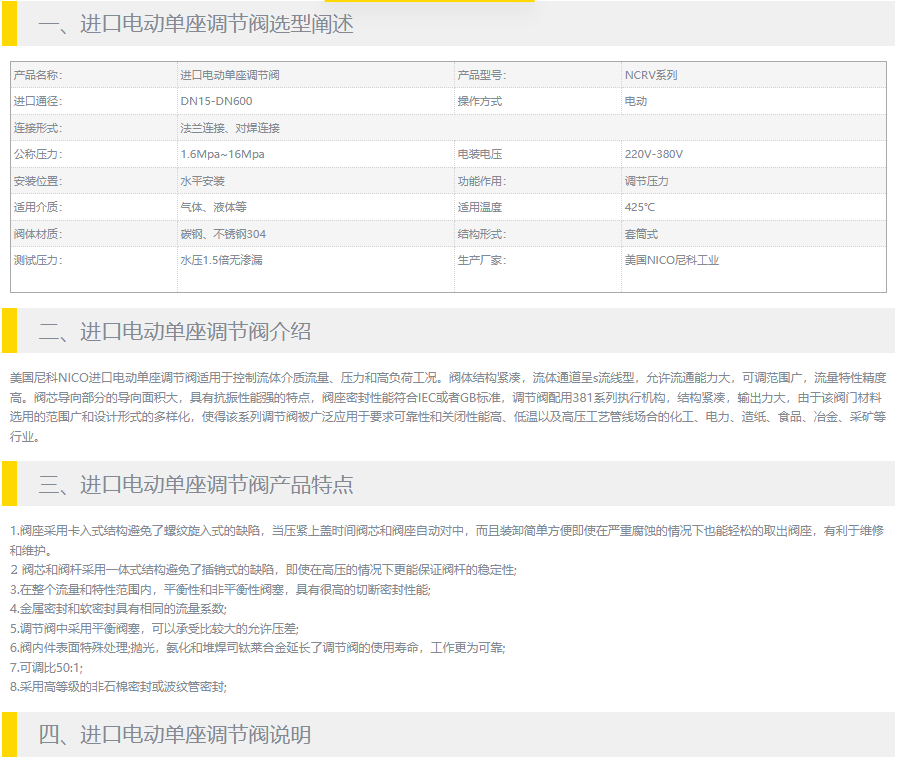The width and height of the screenshot is (907, 760).
Task: Click the 水平安装 installation position value
Action: 202,181
